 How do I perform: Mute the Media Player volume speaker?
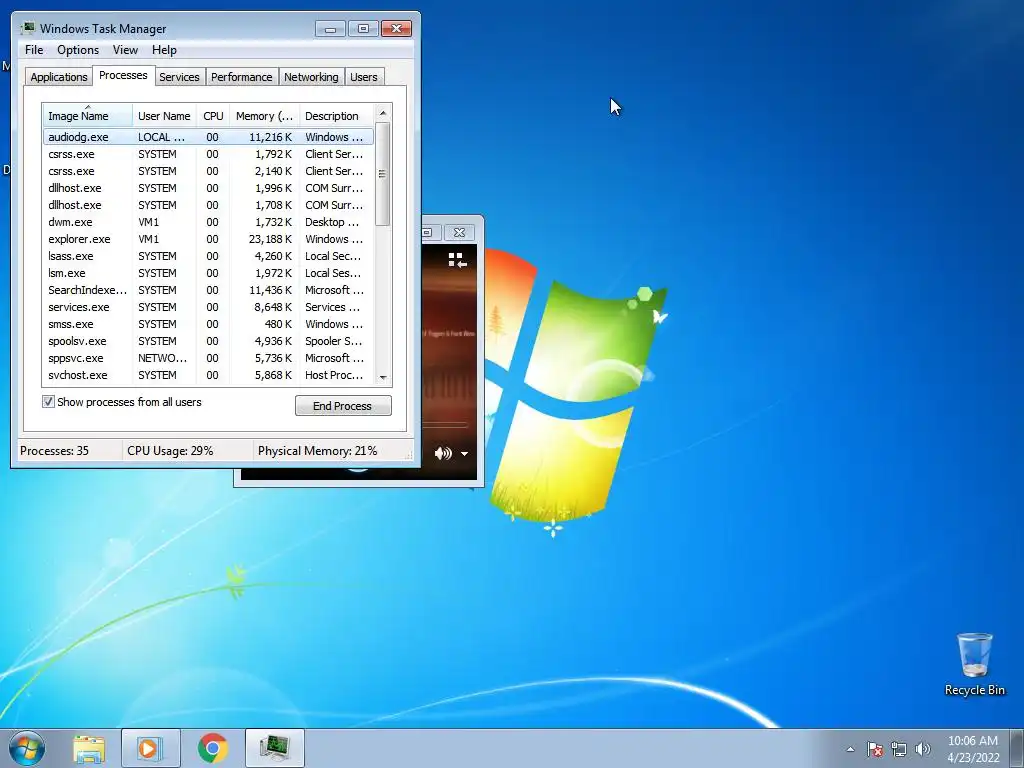[x=443, y=453]
